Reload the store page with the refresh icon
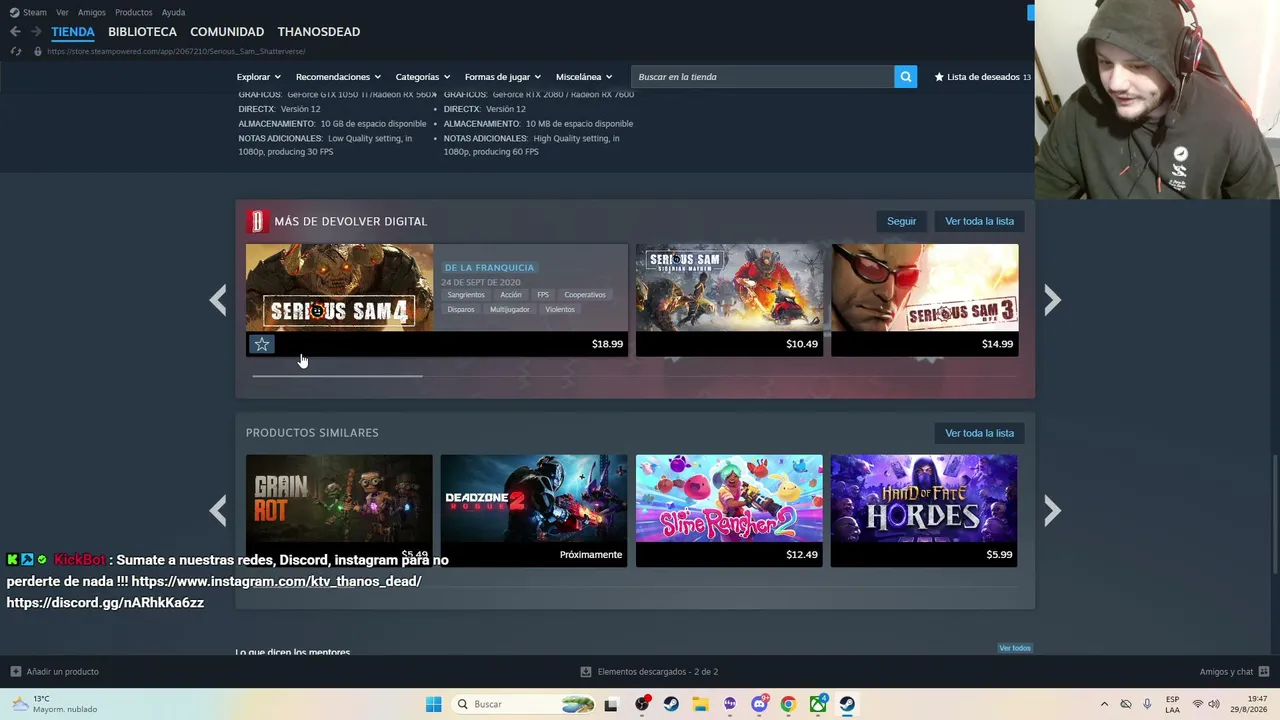This screenshot has height=720, width=1280. click(15, 51)
